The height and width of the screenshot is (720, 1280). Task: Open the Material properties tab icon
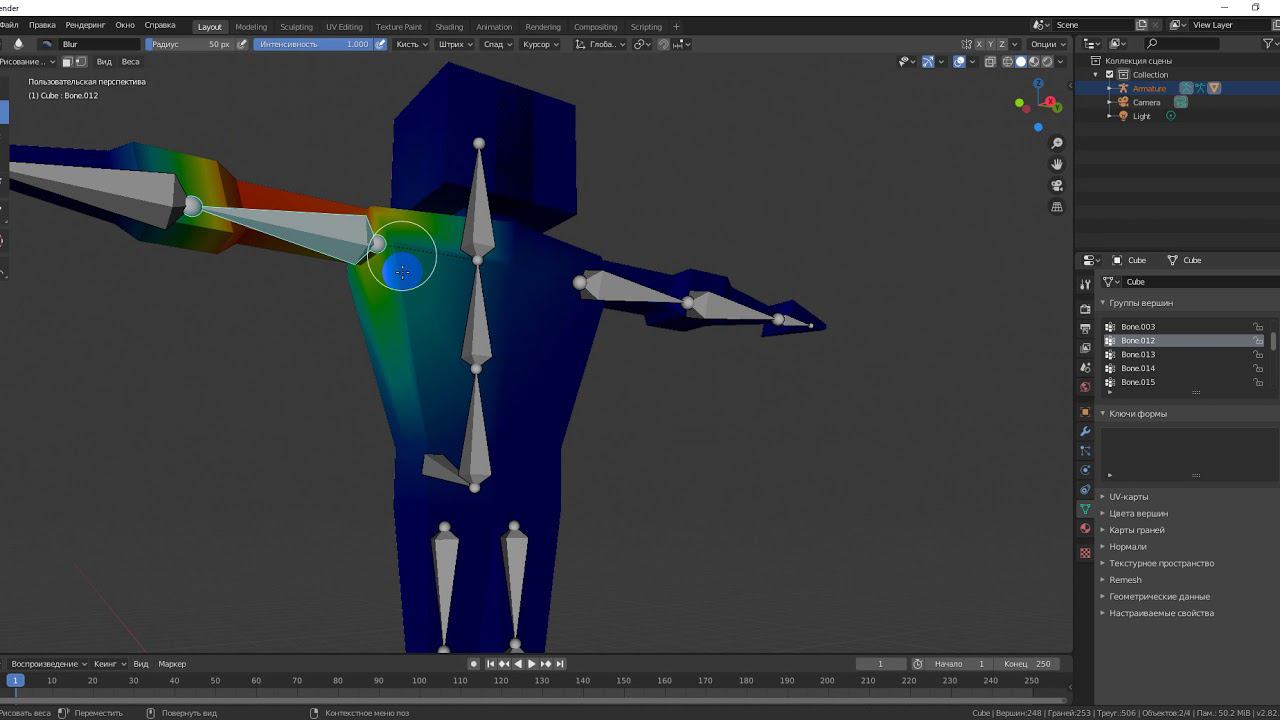click(x=1085, y=529)
